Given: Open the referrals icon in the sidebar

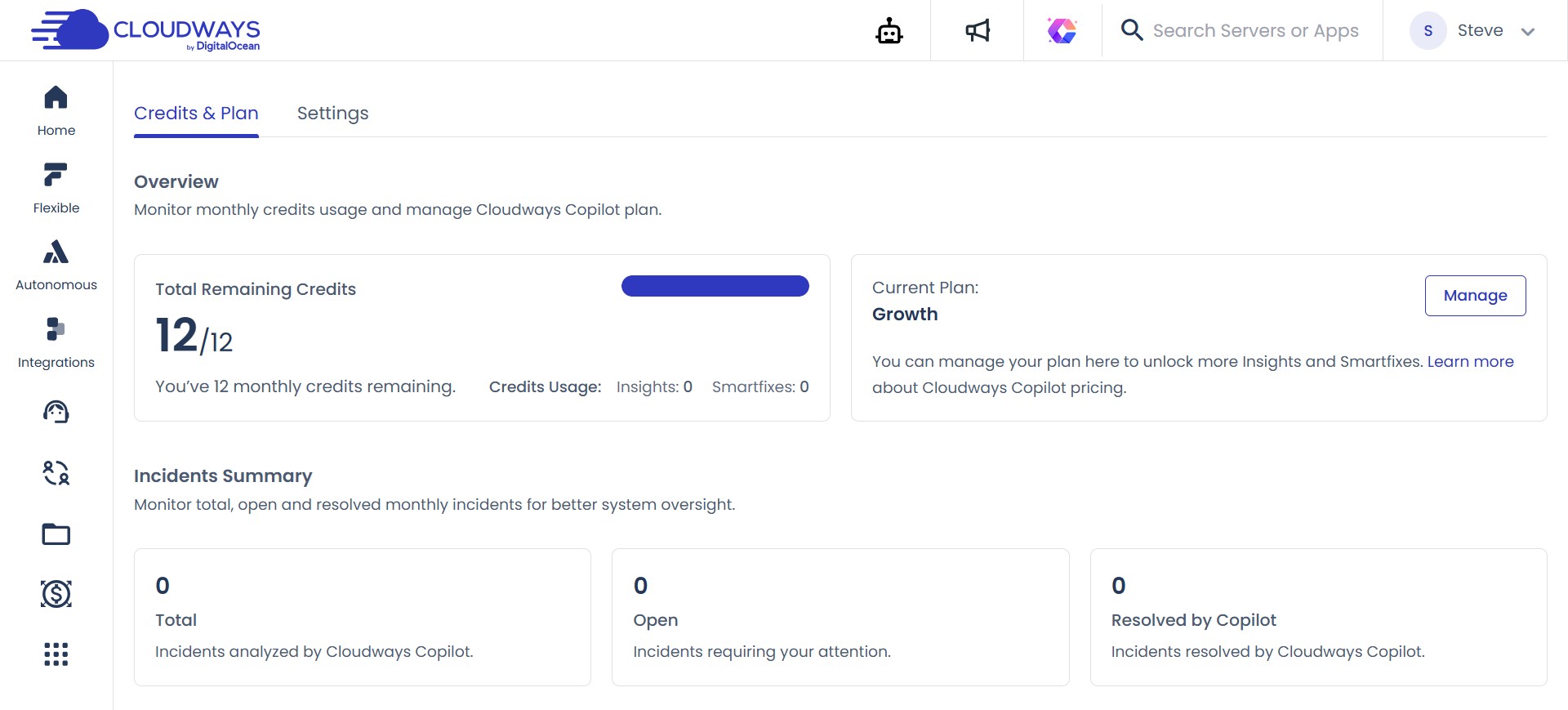Looking at the screenshot, I should click(x=56, y=473).
